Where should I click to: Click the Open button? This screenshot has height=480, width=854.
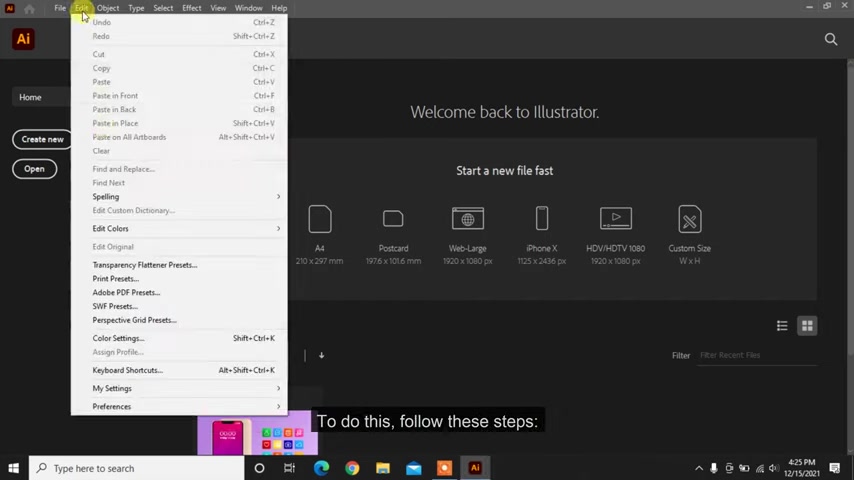(x=34, y=169)
